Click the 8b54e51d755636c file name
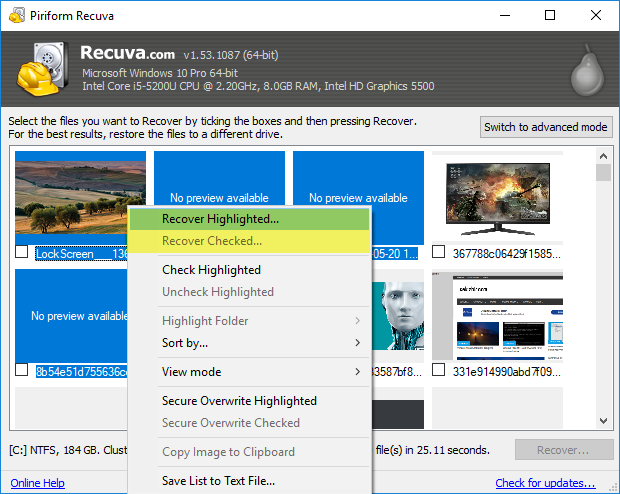 tap(81, 372)
